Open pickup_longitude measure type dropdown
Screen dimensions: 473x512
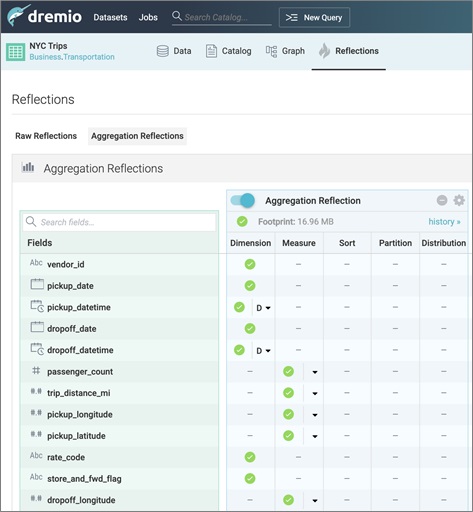(315, 415)
